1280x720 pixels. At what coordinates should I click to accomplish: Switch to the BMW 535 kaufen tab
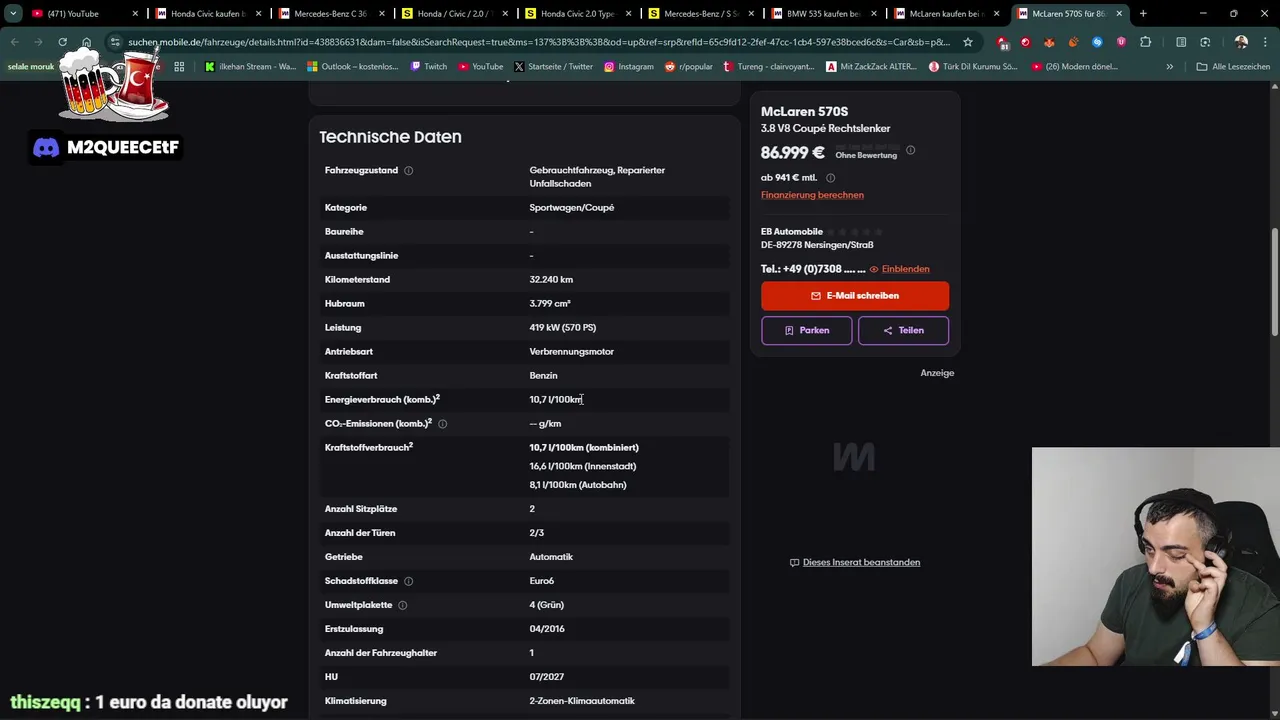pos(824,14)
